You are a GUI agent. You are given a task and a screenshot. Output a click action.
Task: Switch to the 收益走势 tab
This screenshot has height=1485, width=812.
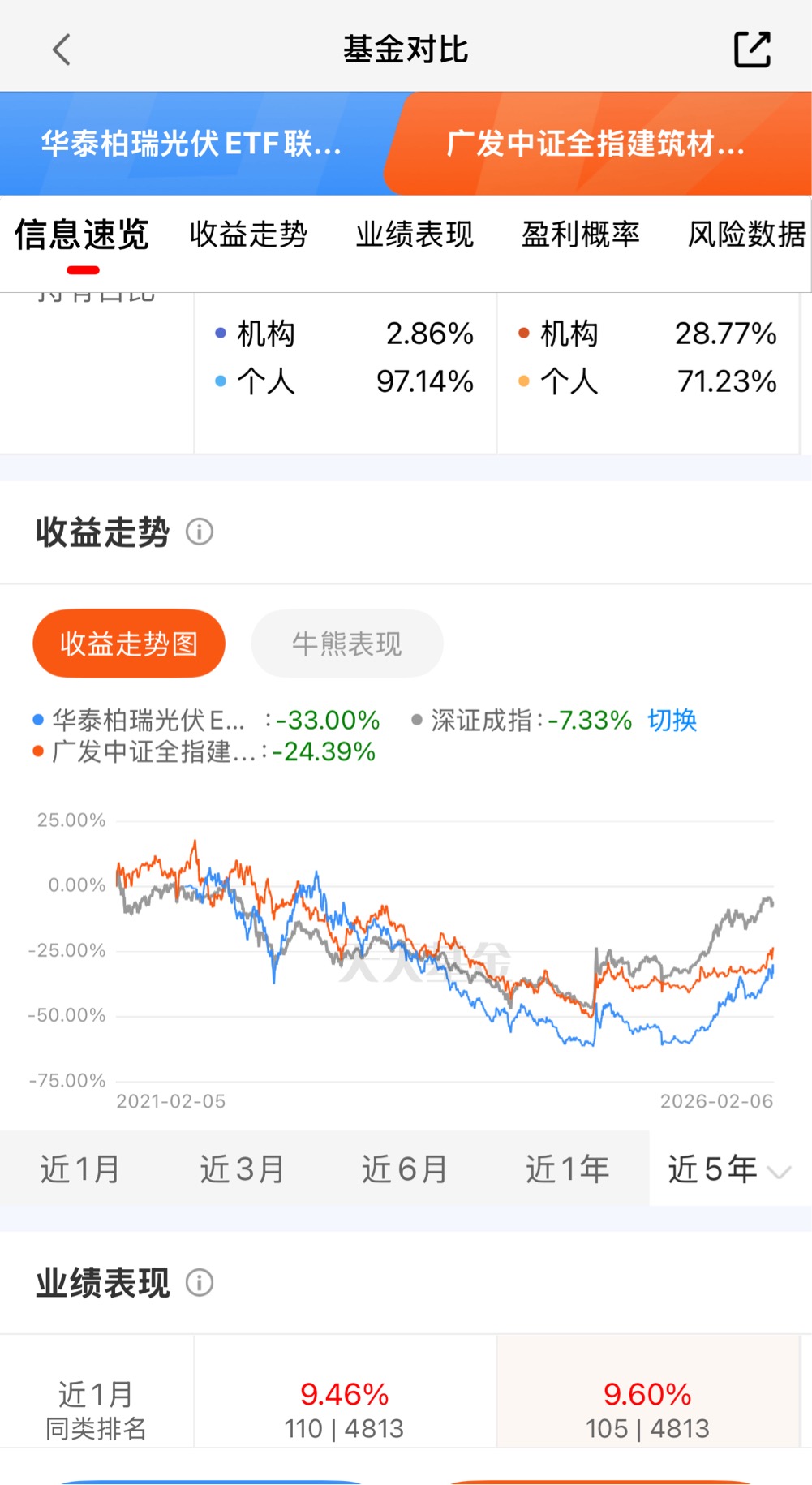click(249, 235)
